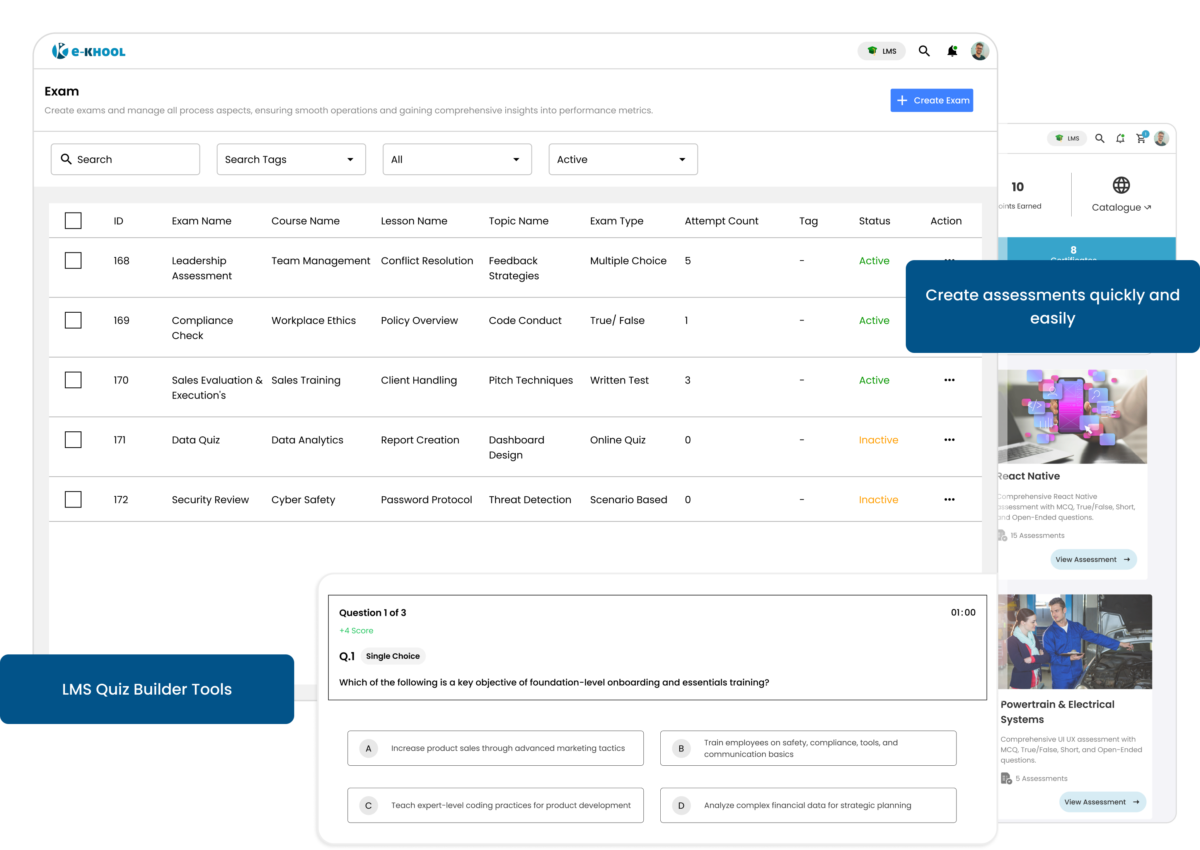The height and width of the screenshot is (850, 1200).
Task: Open the All filter dropdown
Action: tap(457, 160)
